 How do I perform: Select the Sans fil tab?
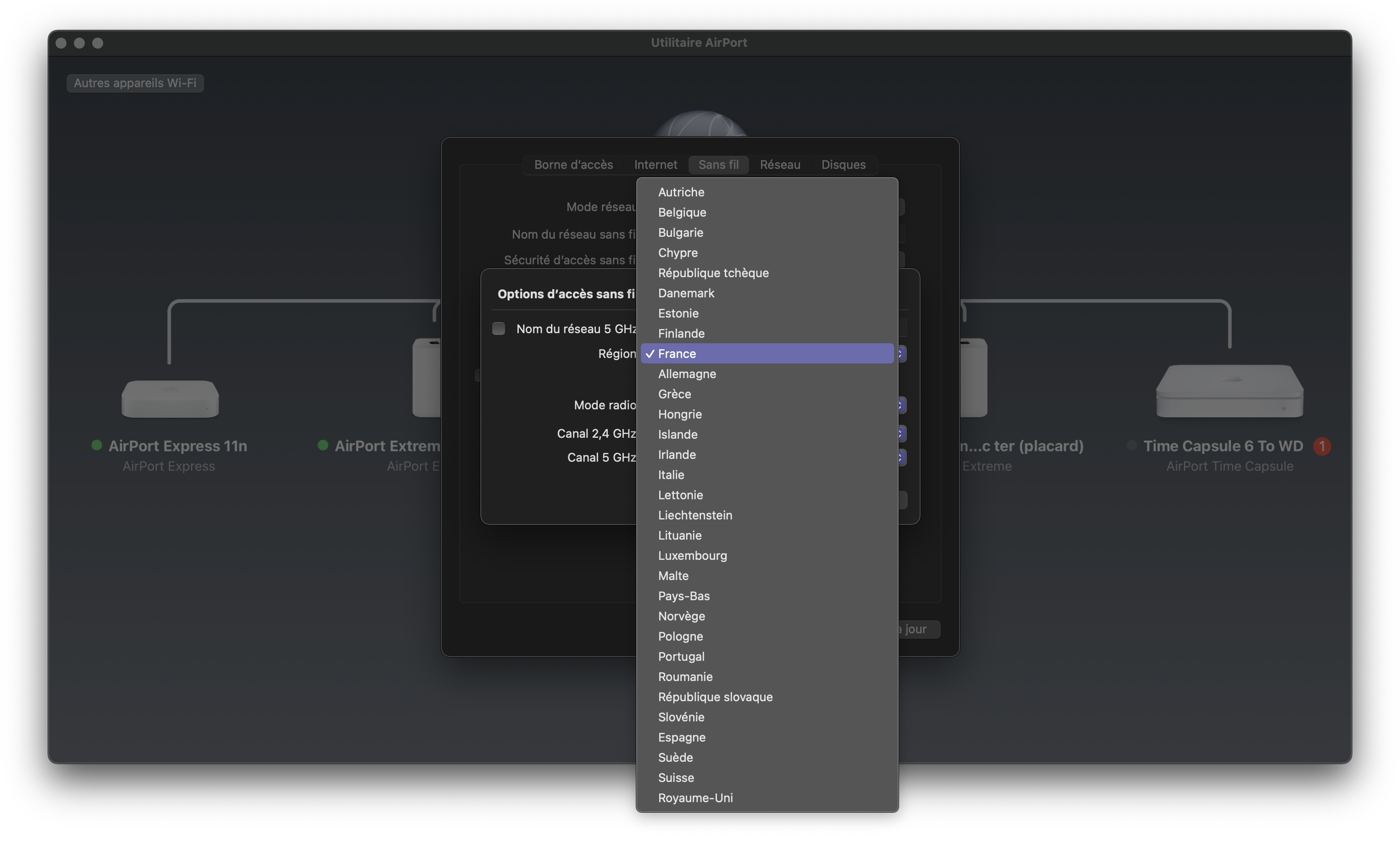(x=718, y=165)
